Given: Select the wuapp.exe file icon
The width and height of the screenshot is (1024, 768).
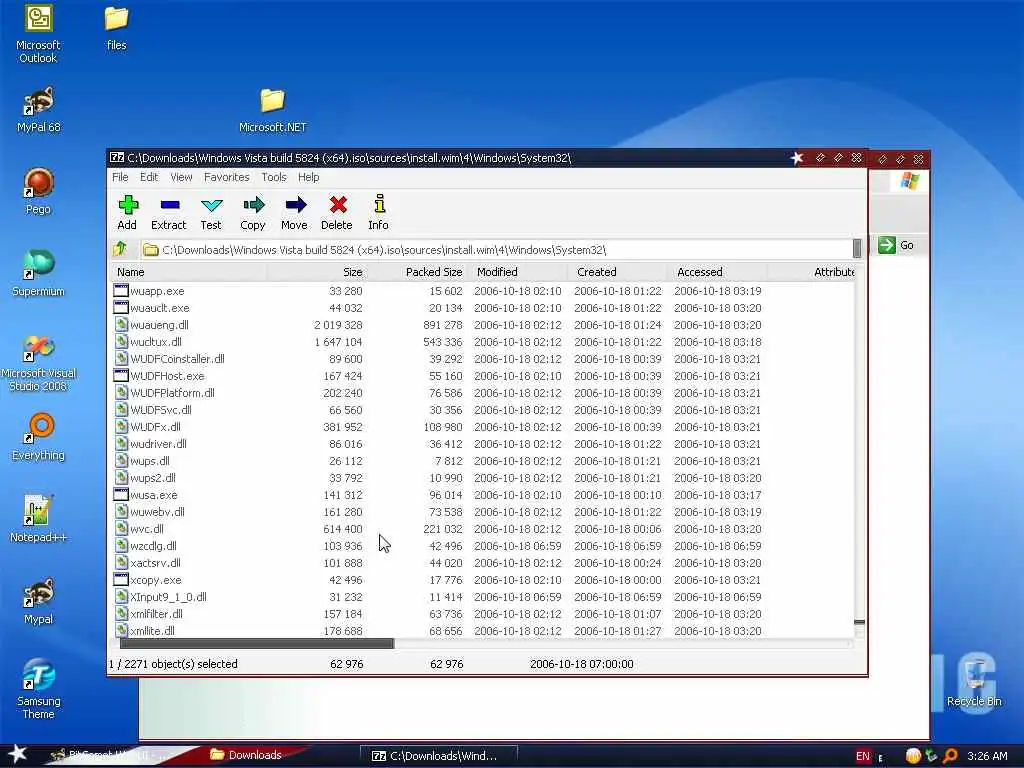Looking at the screenshot, I should (x=121, y=291).
